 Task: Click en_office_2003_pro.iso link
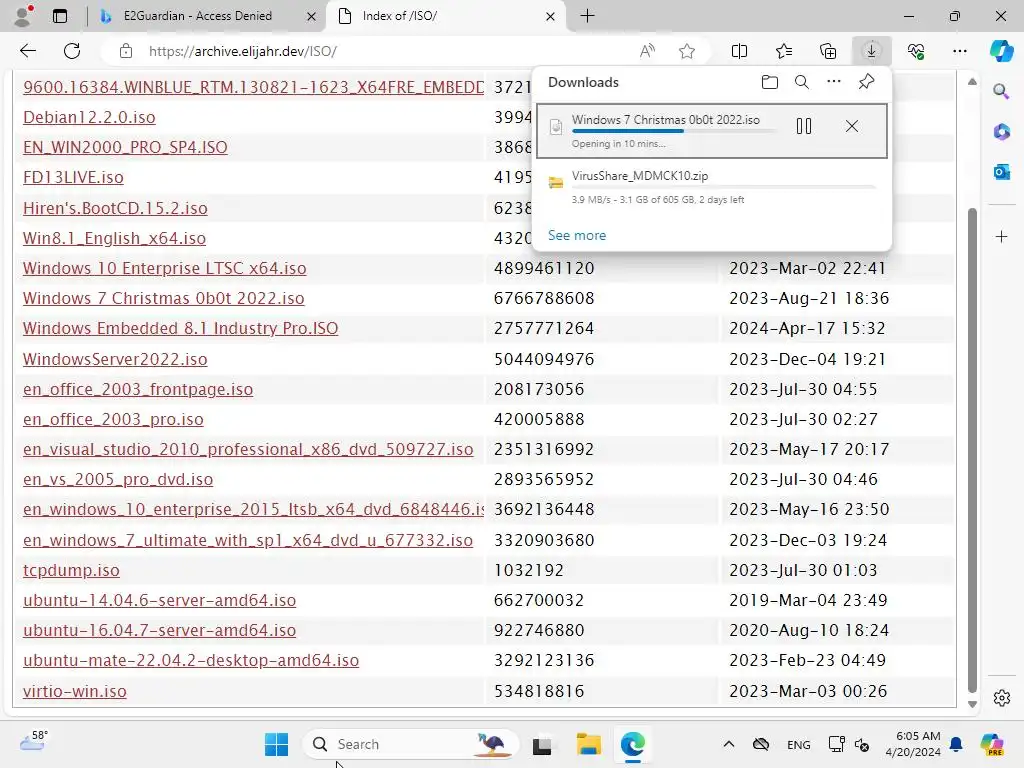[x=113, y=419]
